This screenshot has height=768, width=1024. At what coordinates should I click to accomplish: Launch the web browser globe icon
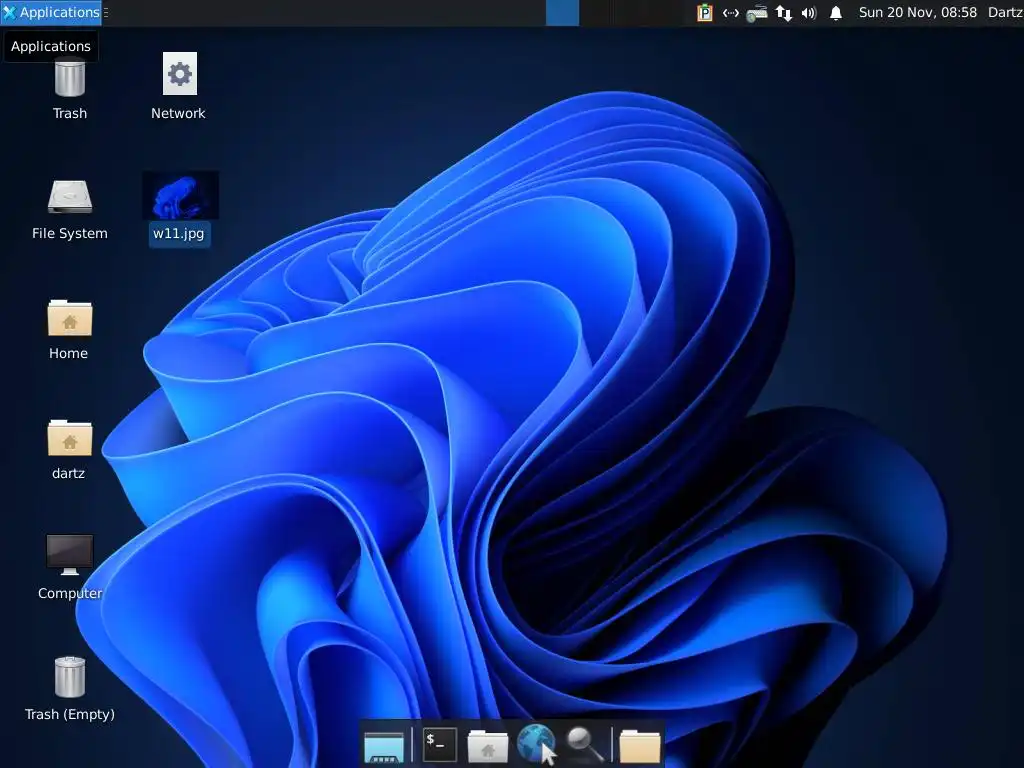click(x=536, y=743)
